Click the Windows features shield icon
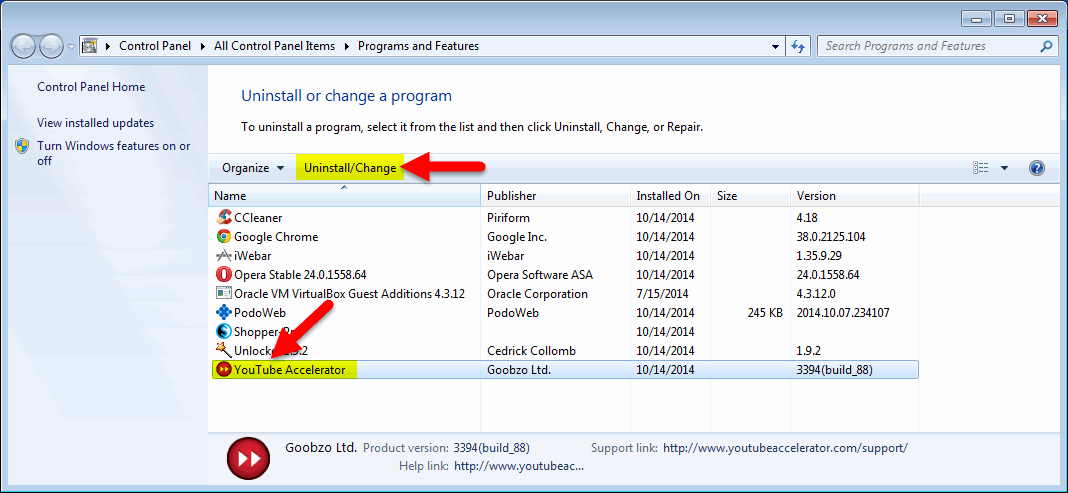Image resolution: width=1068 pixels, height=493 pixels. click(22, 146)
